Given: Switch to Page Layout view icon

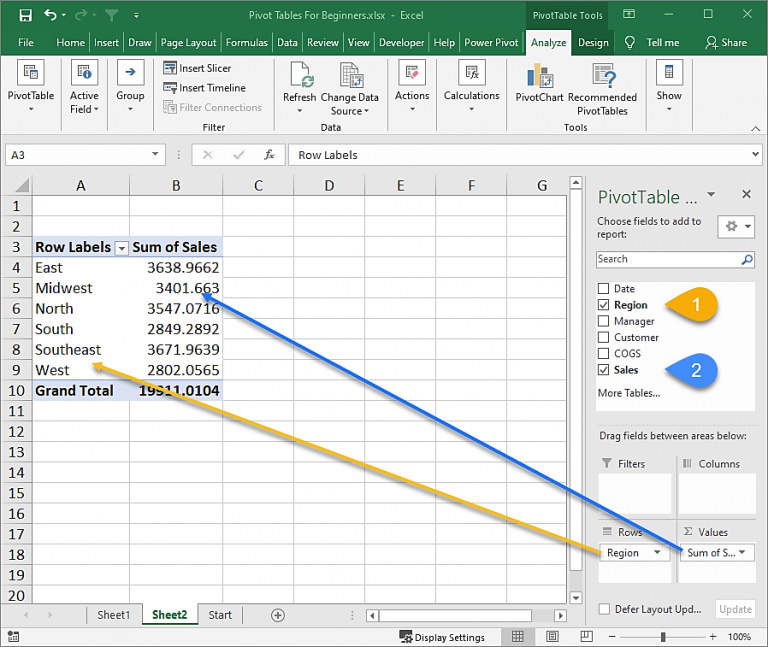Looking at the screenshot, I should click(552, 636).
